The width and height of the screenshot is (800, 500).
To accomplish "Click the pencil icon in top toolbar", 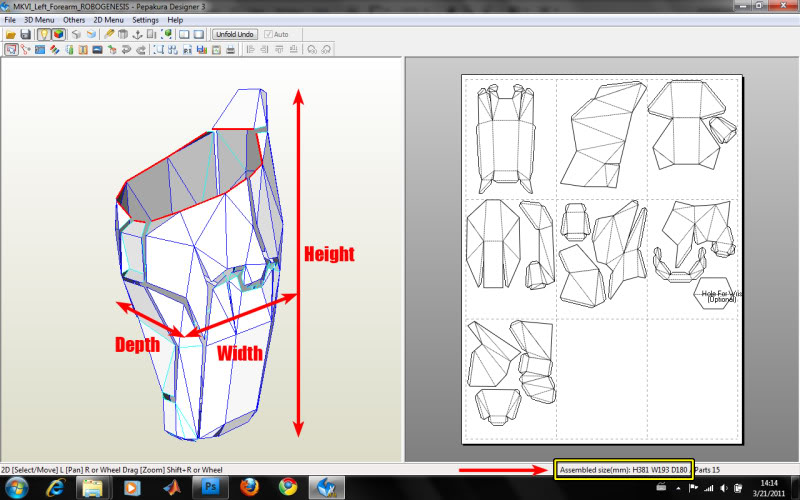I will pos(108,34).
